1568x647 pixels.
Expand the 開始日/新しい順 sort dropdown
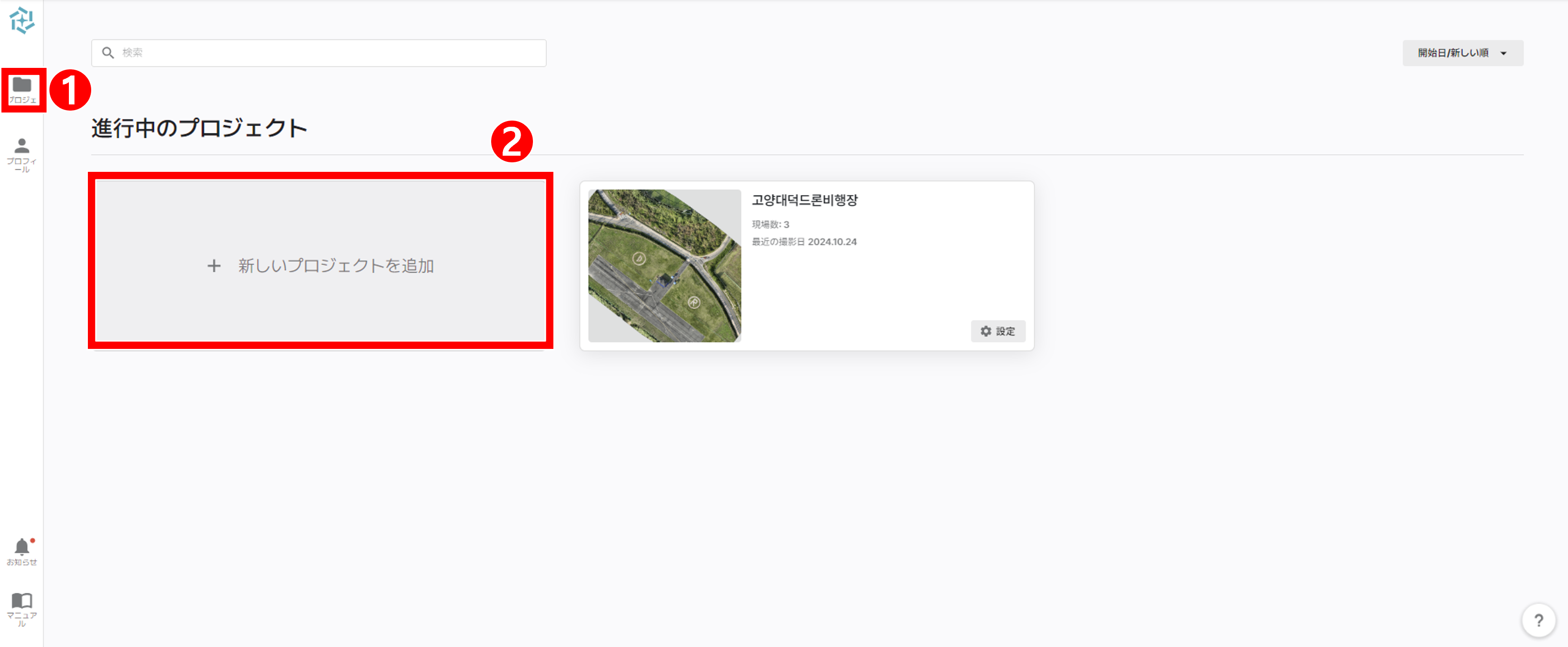(x=1463, y=53)
